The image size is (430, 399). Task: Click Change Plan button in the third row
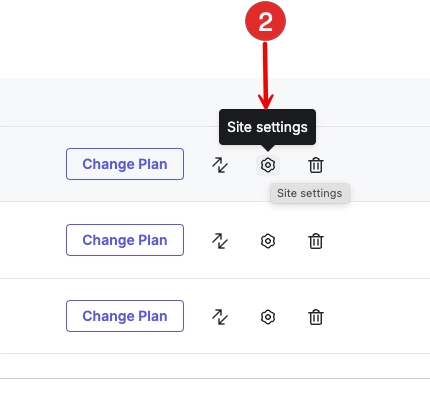125,316
